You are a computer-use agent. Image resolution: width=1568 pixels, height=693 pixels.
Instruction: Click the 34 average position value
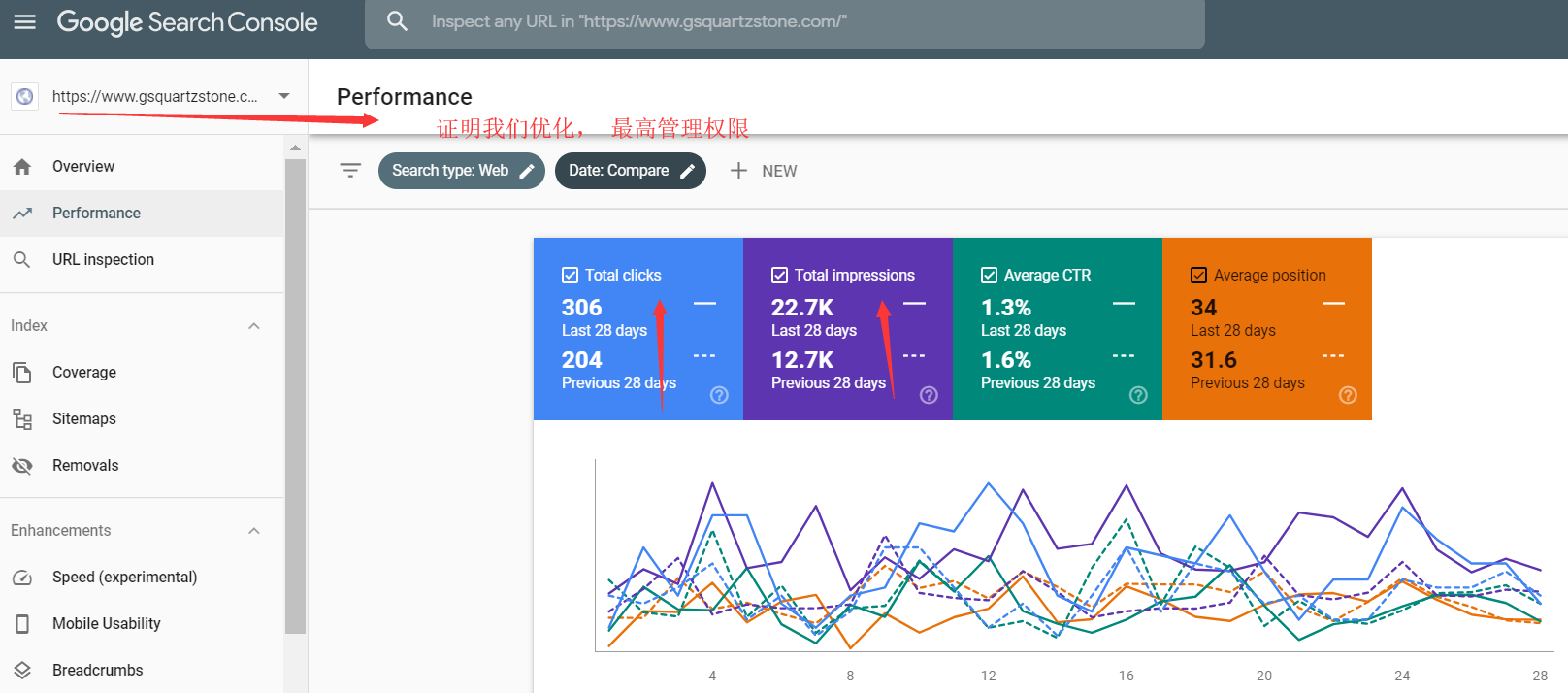point(1204,308)
